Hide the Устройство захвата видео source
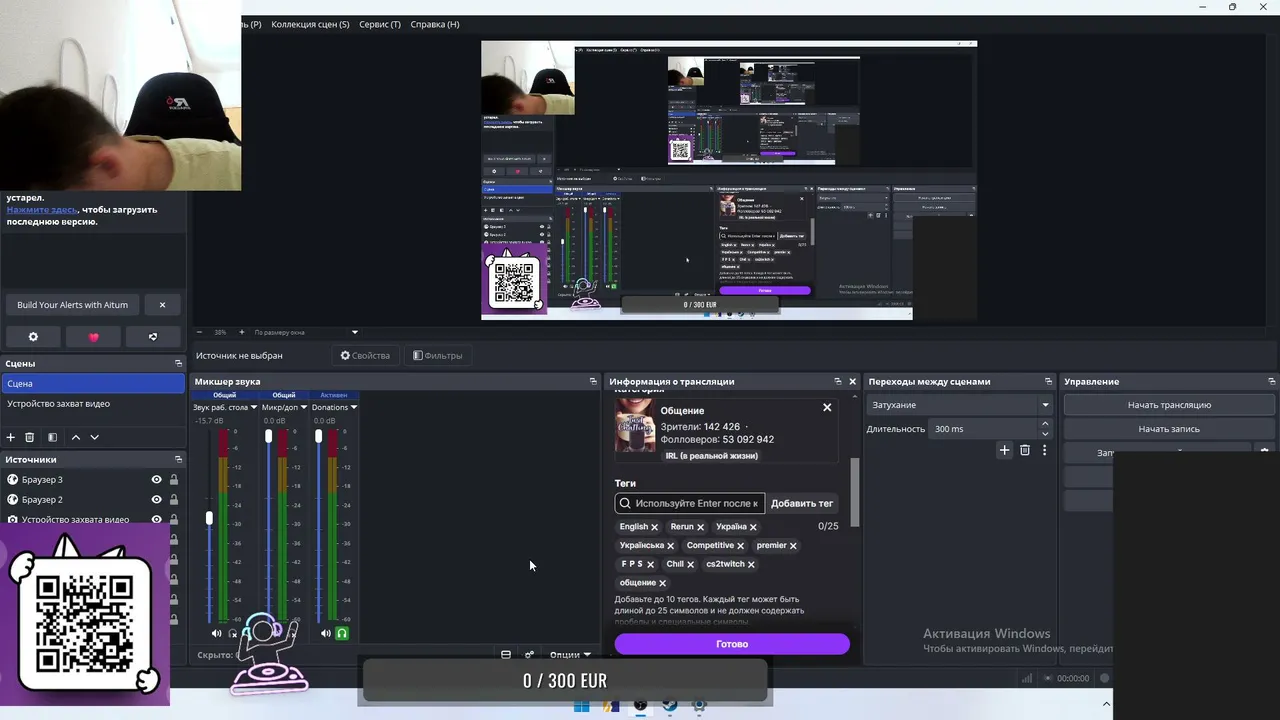1280x720 pixels. [156, 520]
